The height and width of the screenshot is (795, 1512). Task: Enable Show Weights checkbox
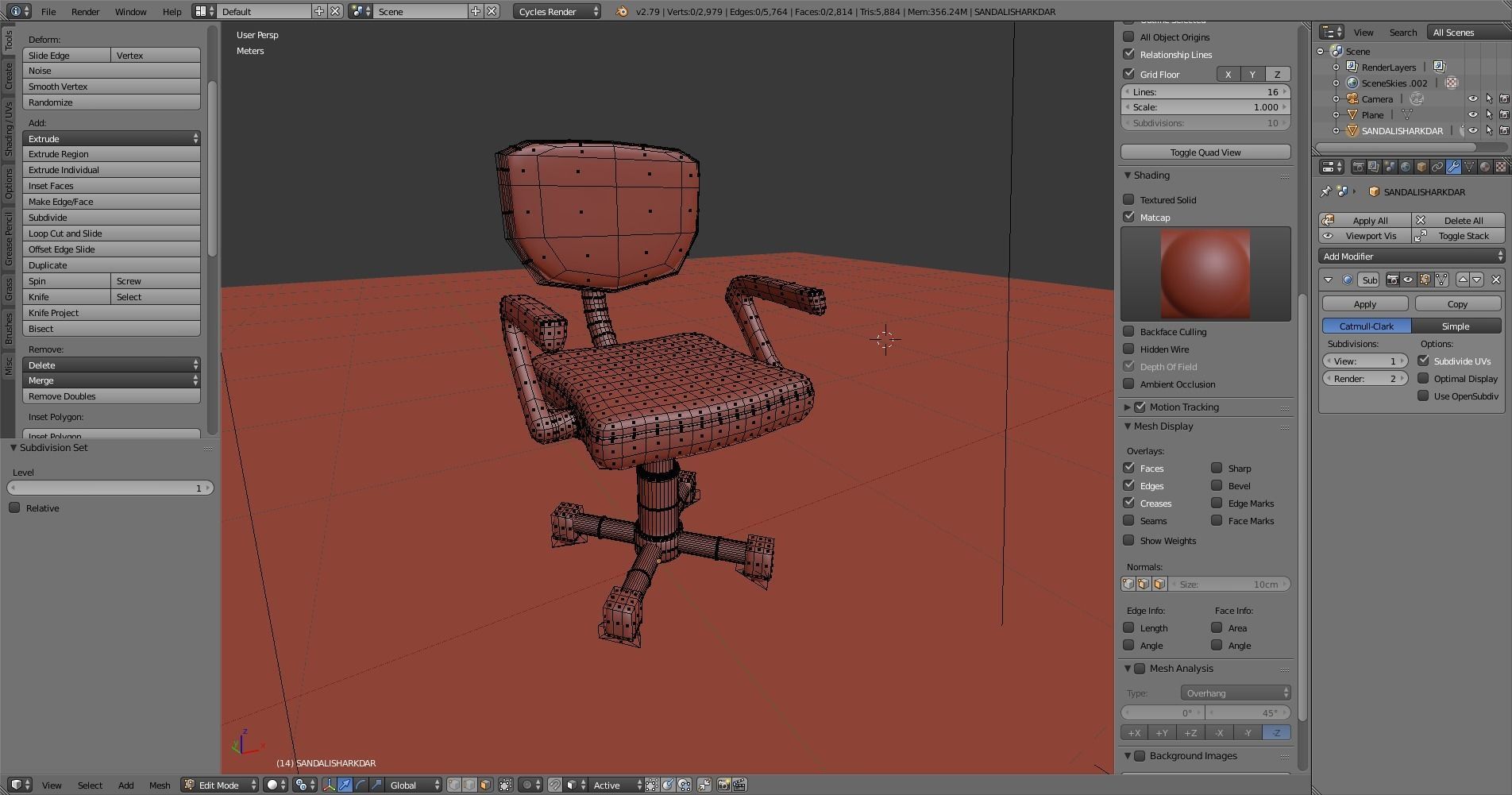point(1128,540)
